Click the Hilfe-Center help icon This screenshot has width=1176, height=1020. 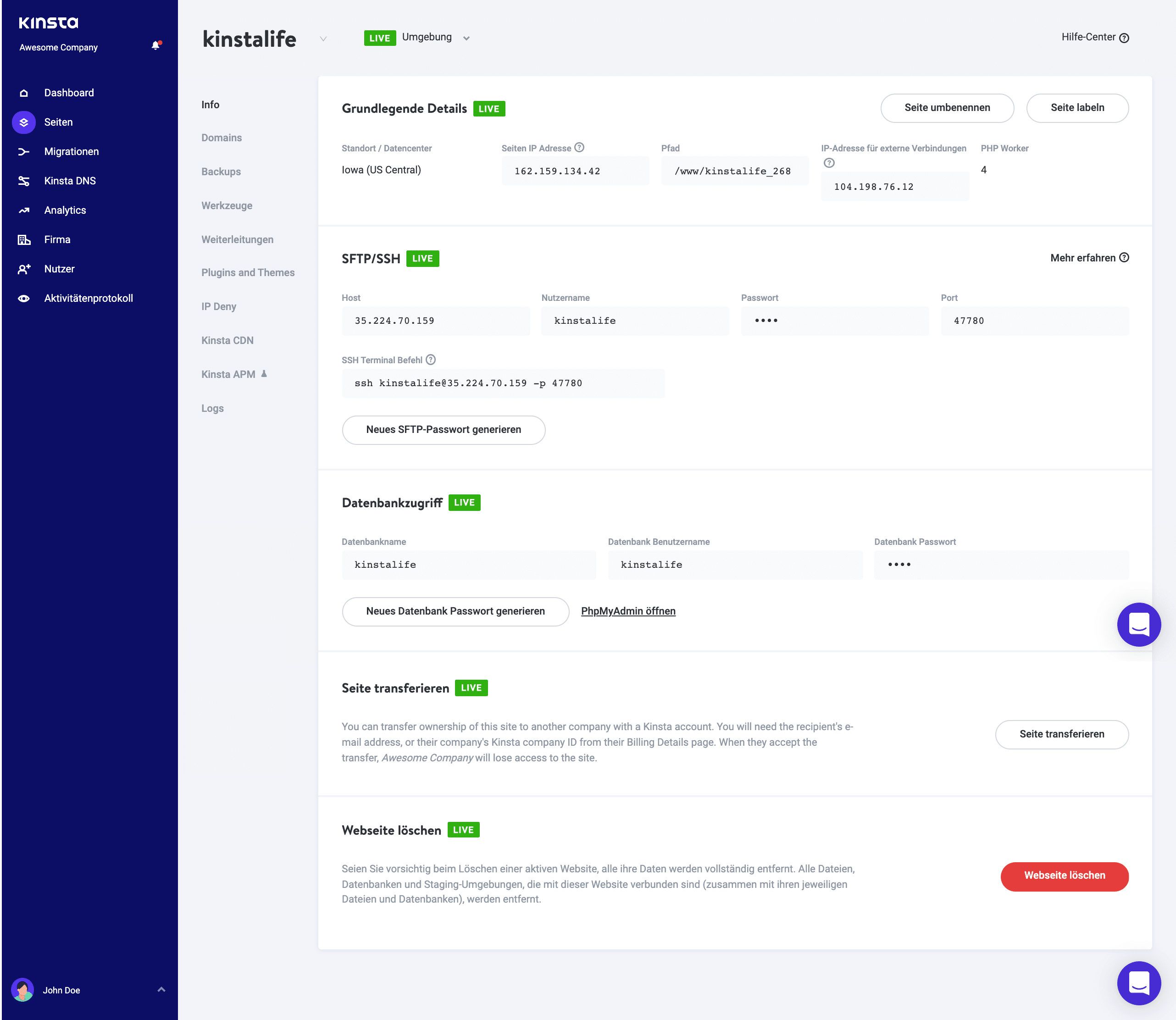click(x=1125, y=37)
